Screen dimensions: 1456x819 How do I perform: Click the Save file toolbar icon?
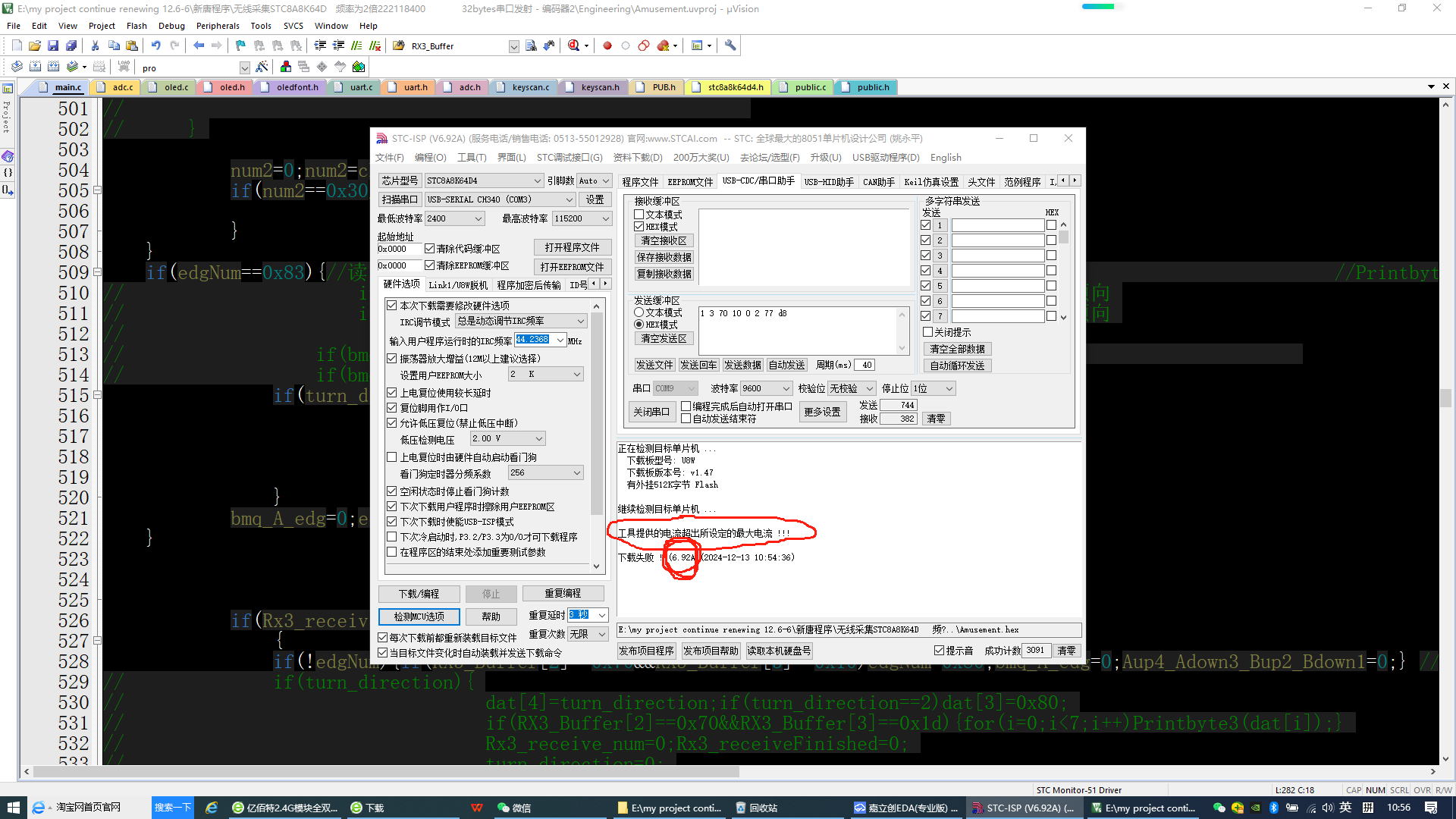pos(53,46)
